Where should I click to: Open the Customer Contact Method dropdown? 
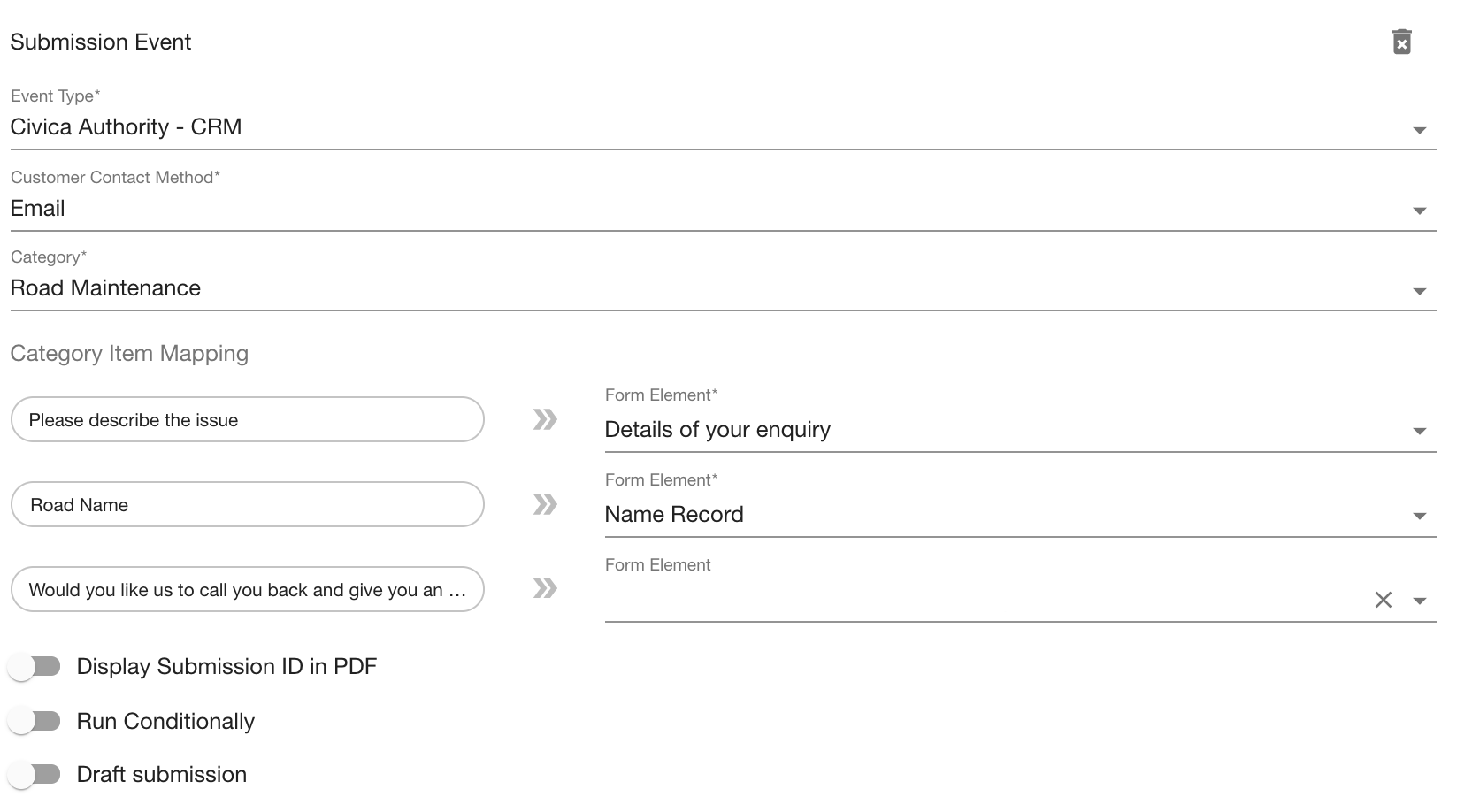pyautogui.click(x=1419, y=211)
